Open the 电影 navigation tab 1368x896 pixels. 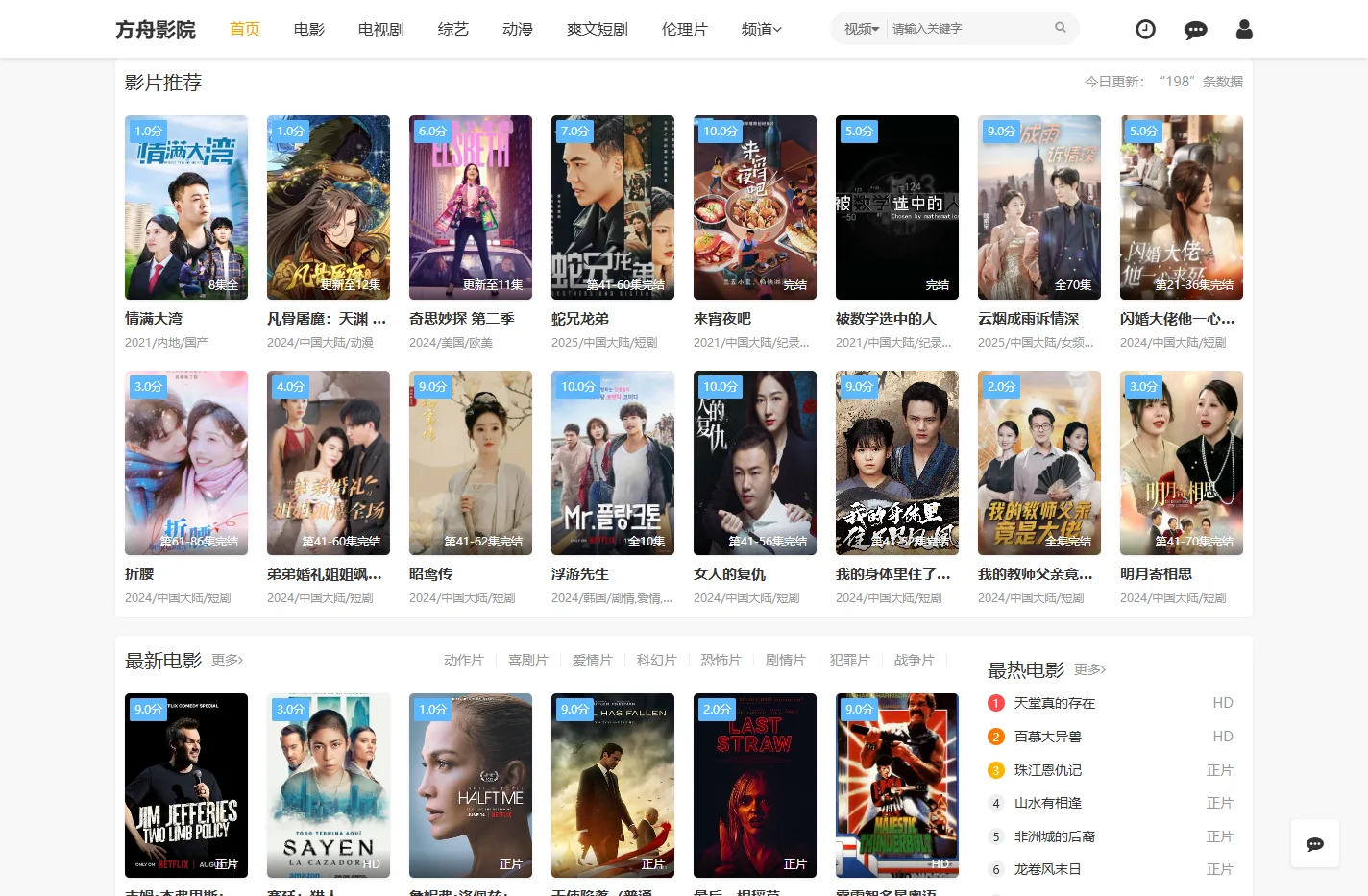click(309, 30)
